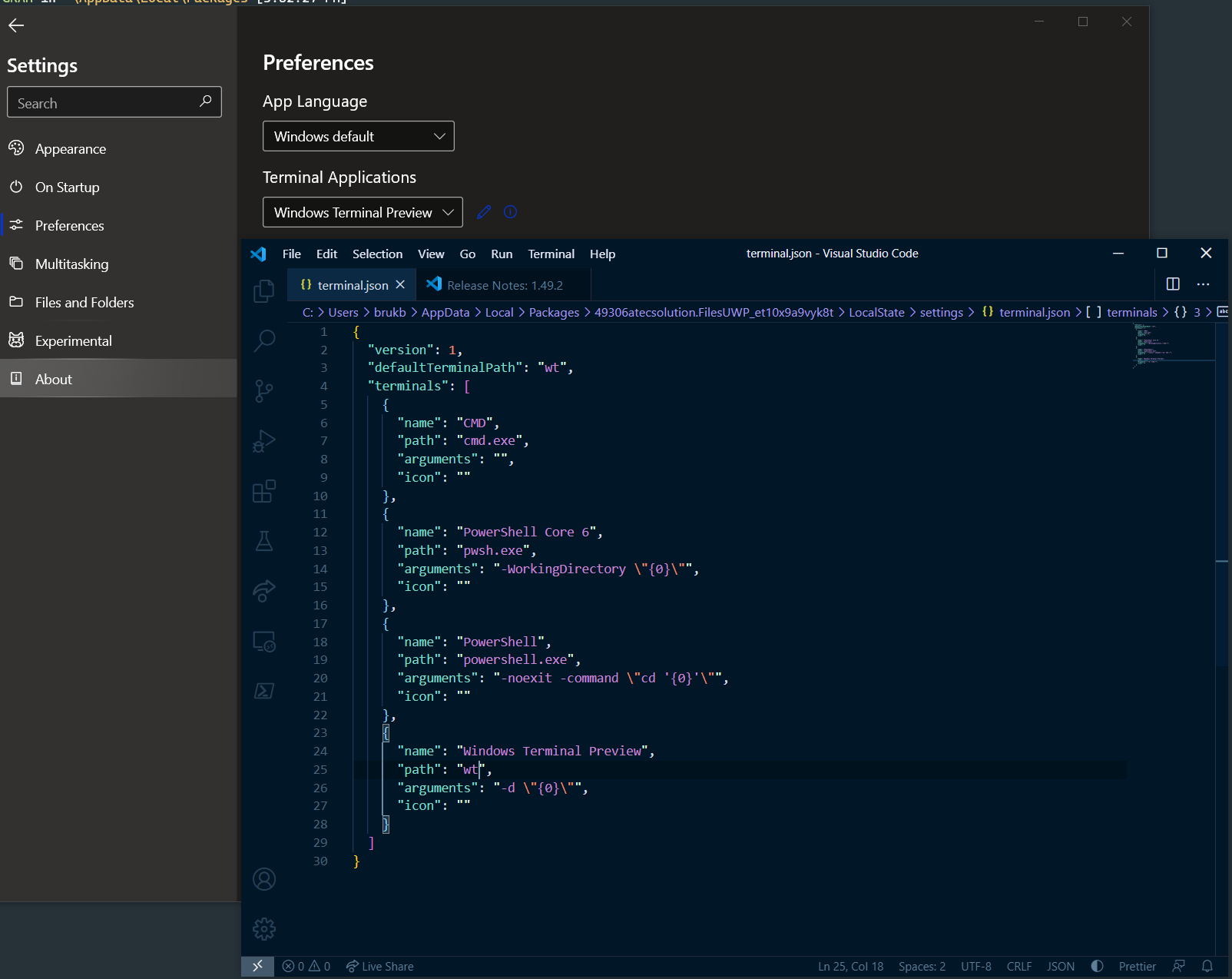
Task: Expand the terminals breadcrumb chevron
Action: (1166, 312)
